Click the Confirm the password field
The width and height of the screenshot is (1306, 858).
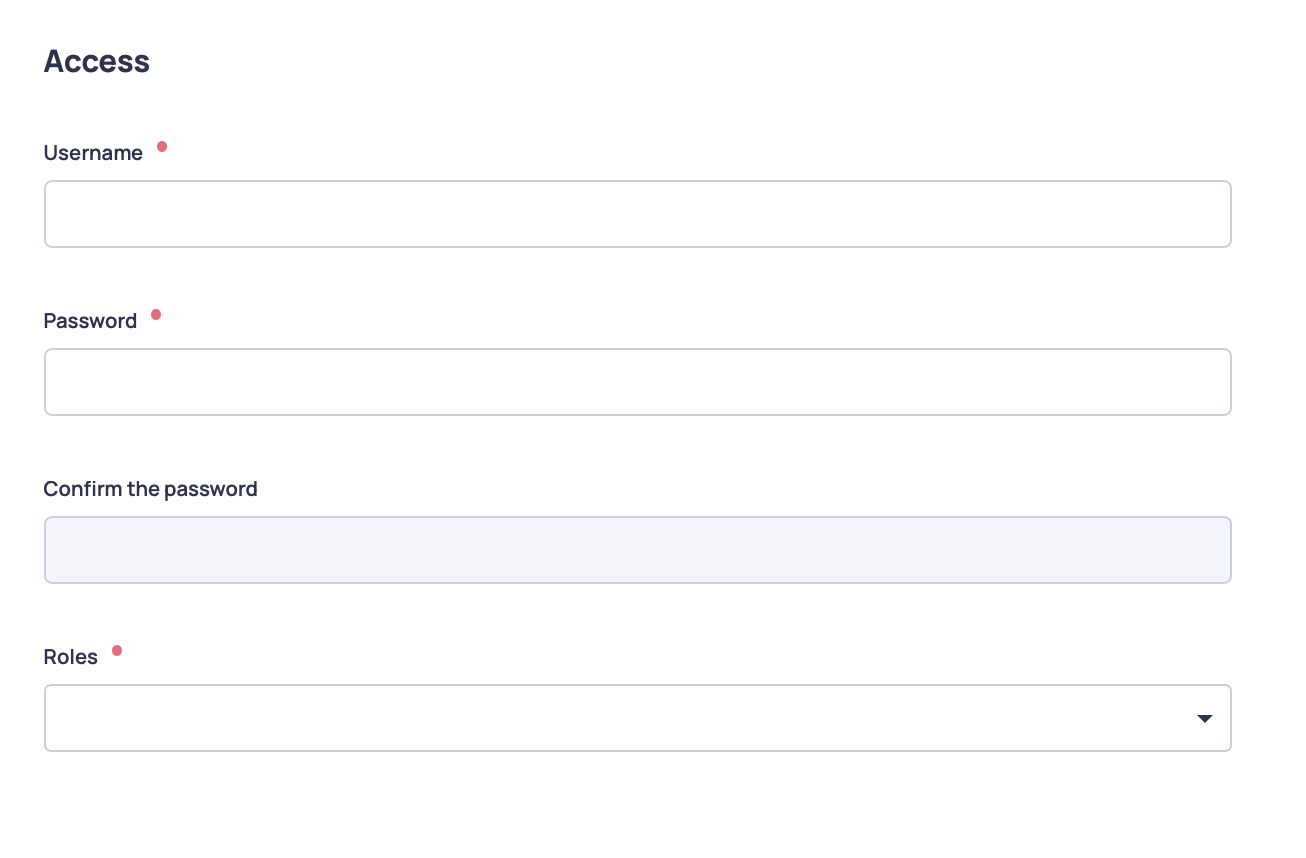(x=637, y=550)
